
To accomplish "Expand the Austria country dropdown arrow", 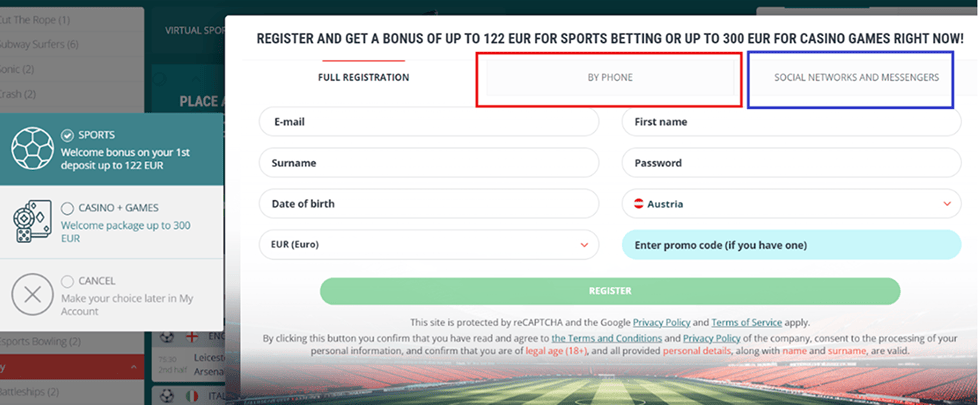I will 946,204.
